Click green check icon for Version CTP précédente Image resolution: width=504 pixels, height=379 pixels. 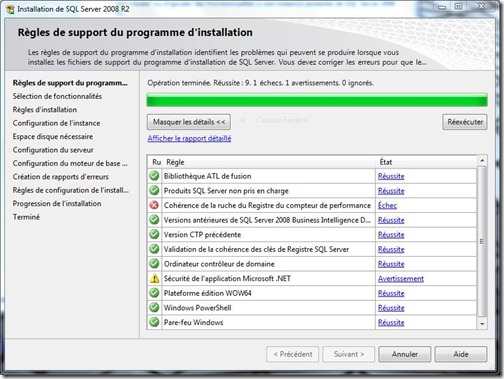(x=154, y=234)
